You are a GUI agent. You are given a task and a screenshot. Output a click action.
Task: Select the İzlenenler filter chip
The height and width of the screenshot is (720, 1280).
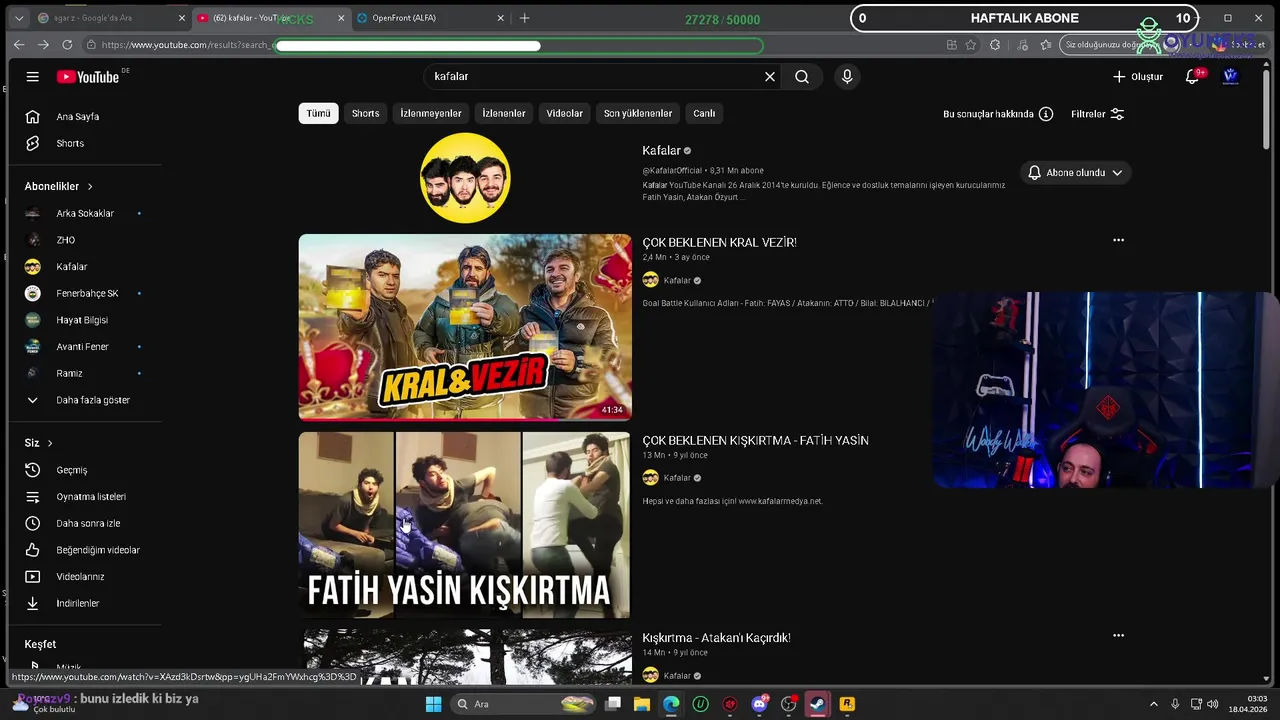(x=504, y=113)
